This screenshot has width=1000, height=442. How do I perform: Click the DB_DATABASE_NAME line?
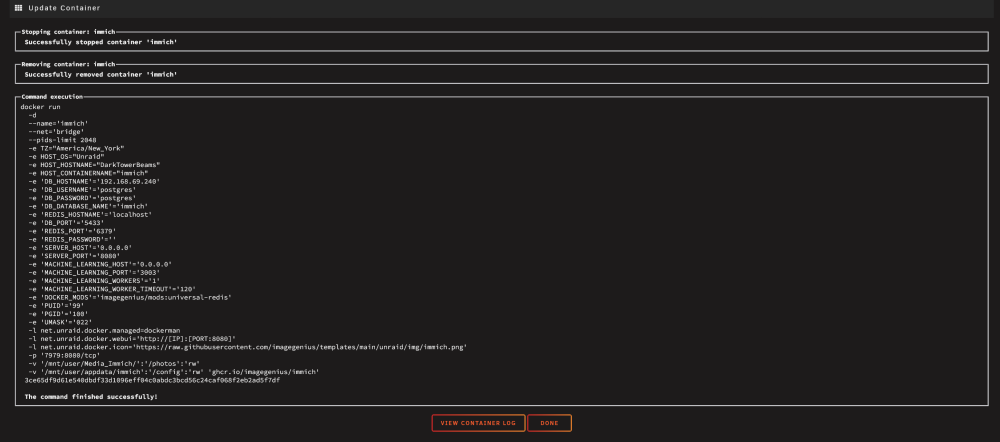click(88, 207)
